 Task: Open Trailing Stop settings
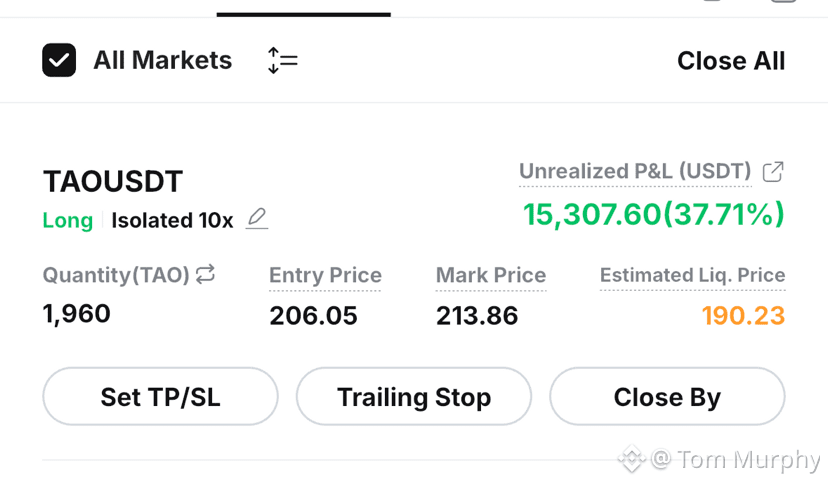coord(414,396)
